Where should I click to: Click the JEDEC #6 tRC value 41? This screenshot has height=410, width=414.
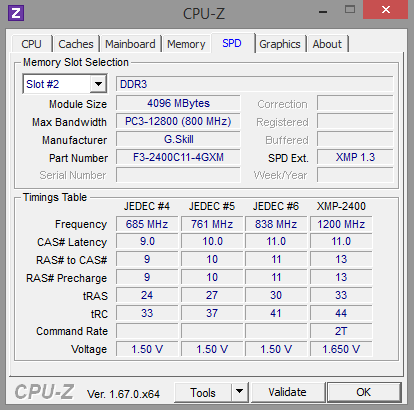[x=276, y=313]
